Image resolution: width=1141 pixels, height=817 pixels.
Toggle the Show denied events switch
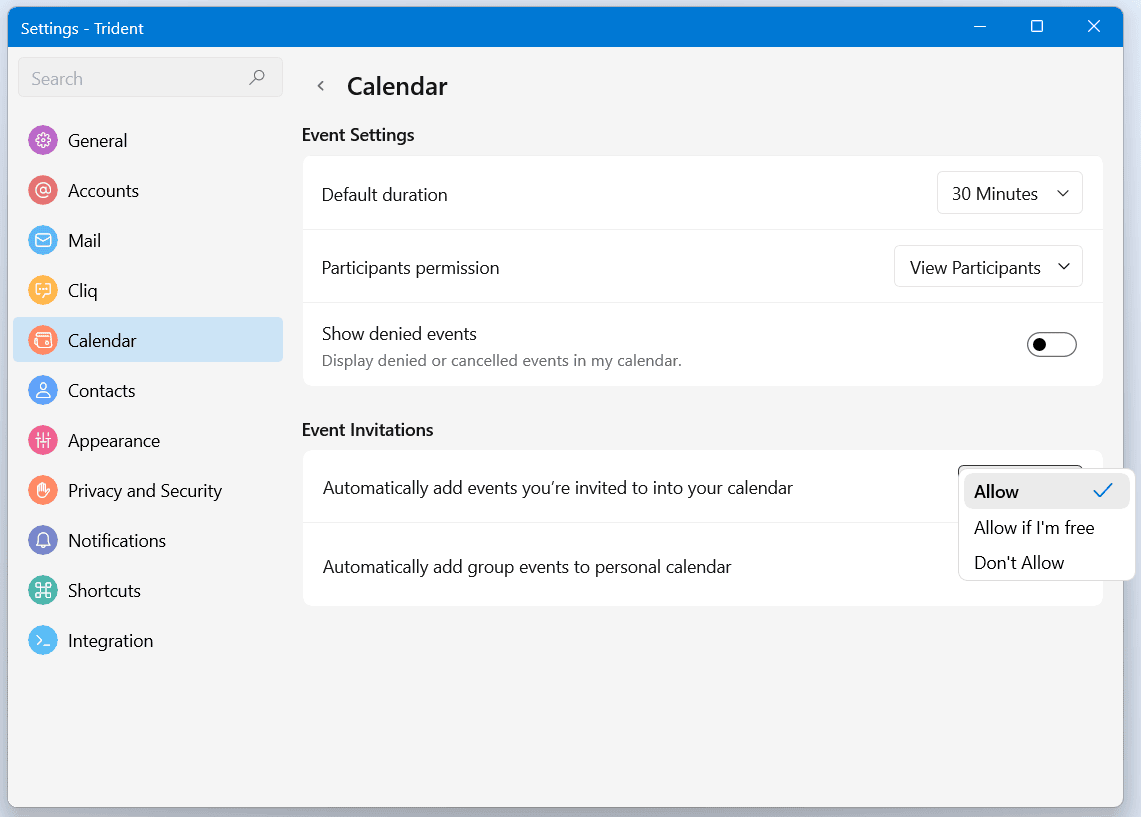pos(1051,345)
